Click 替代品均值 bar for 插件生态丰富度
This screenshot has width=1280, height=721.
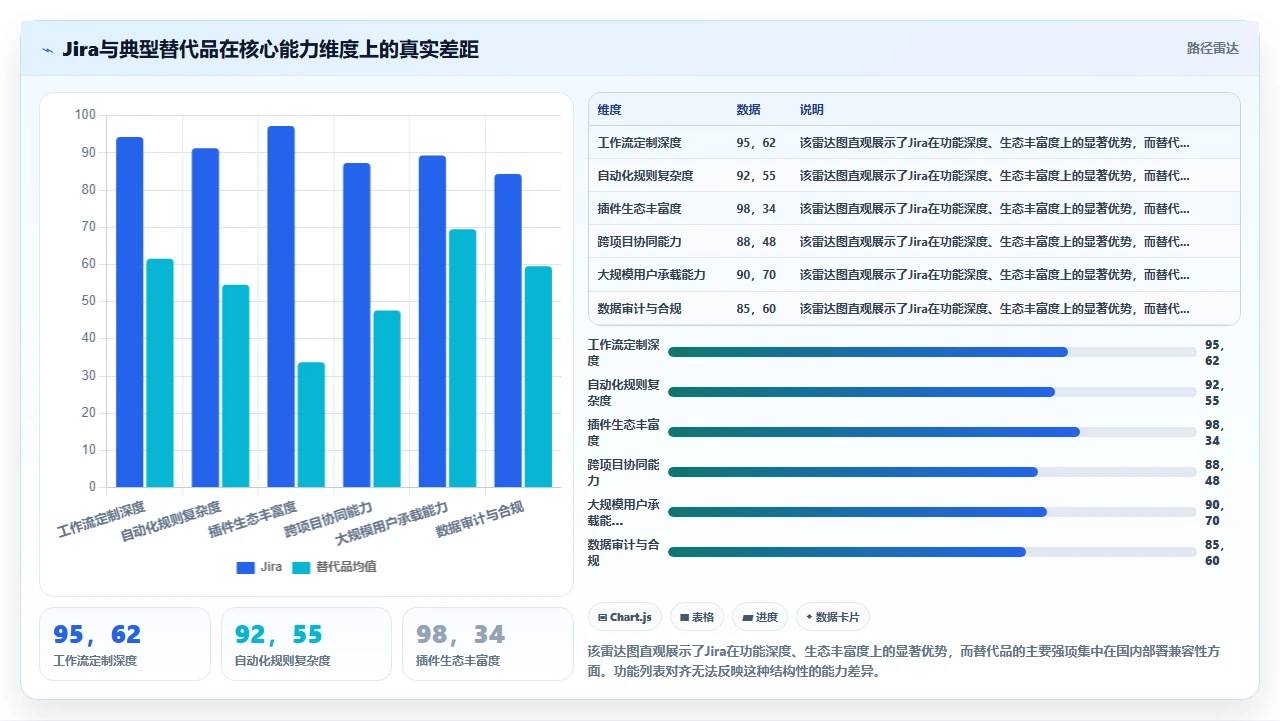pyautogui.click(x=311, y=425)
